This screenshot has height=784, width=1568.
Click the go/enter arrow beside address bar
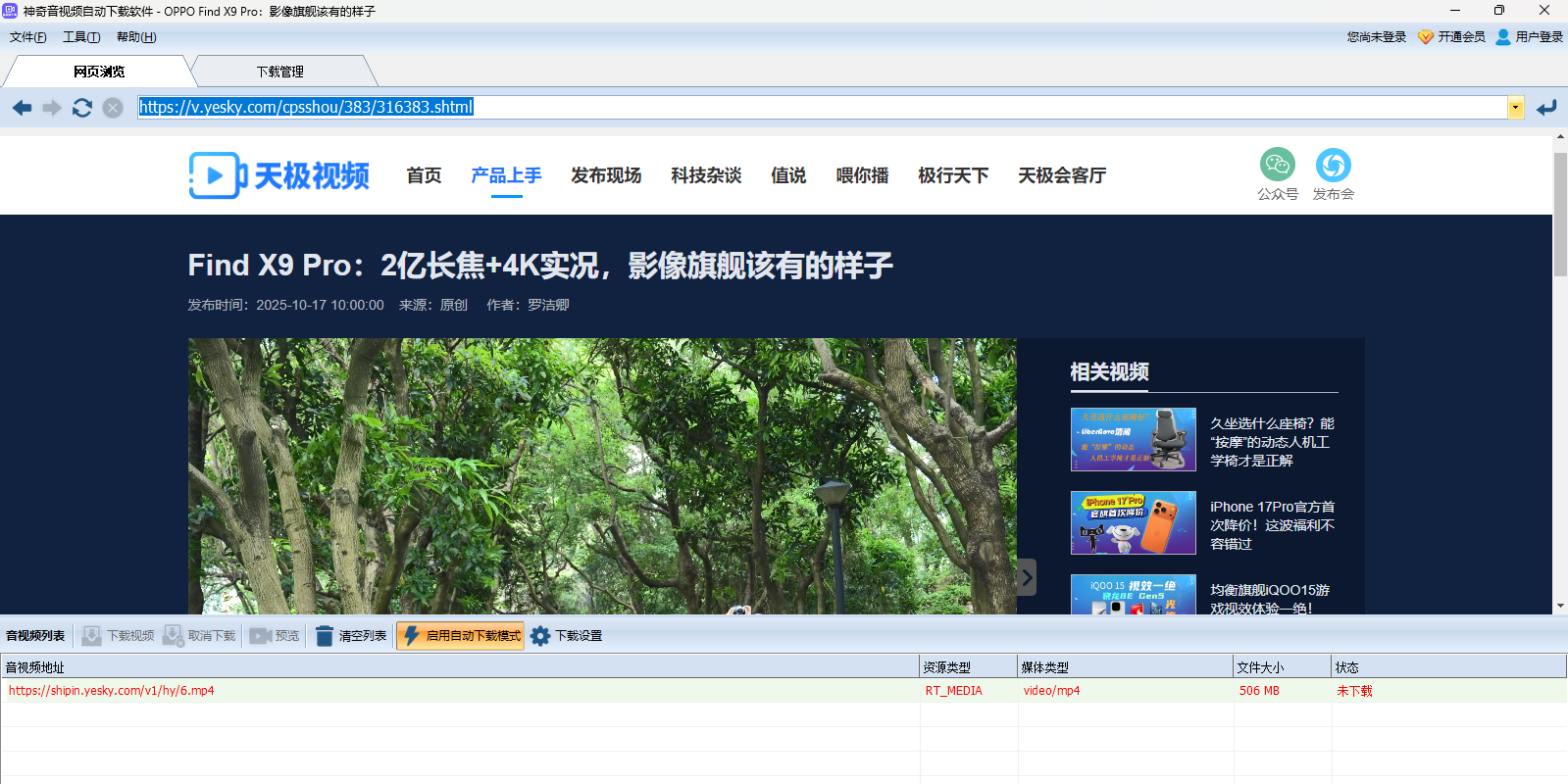tap(1546, 108)
